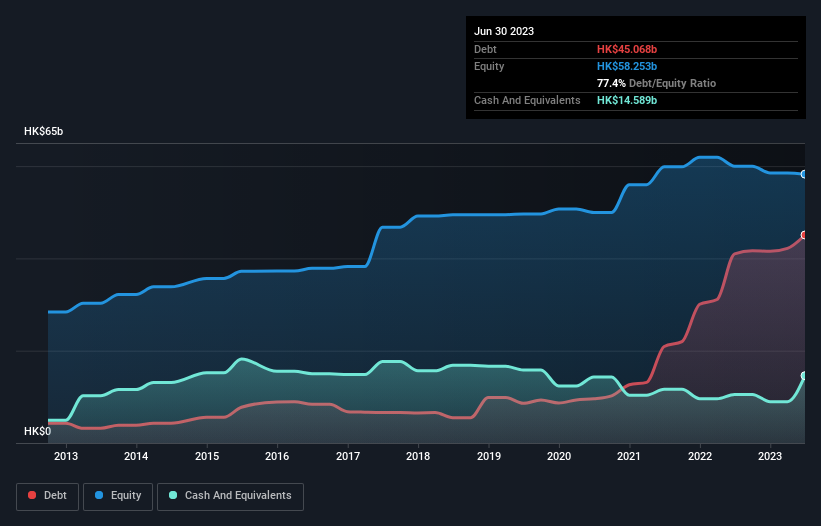
Task: Click the 2015 x-axis label
Action: click(x=207, y=456)
